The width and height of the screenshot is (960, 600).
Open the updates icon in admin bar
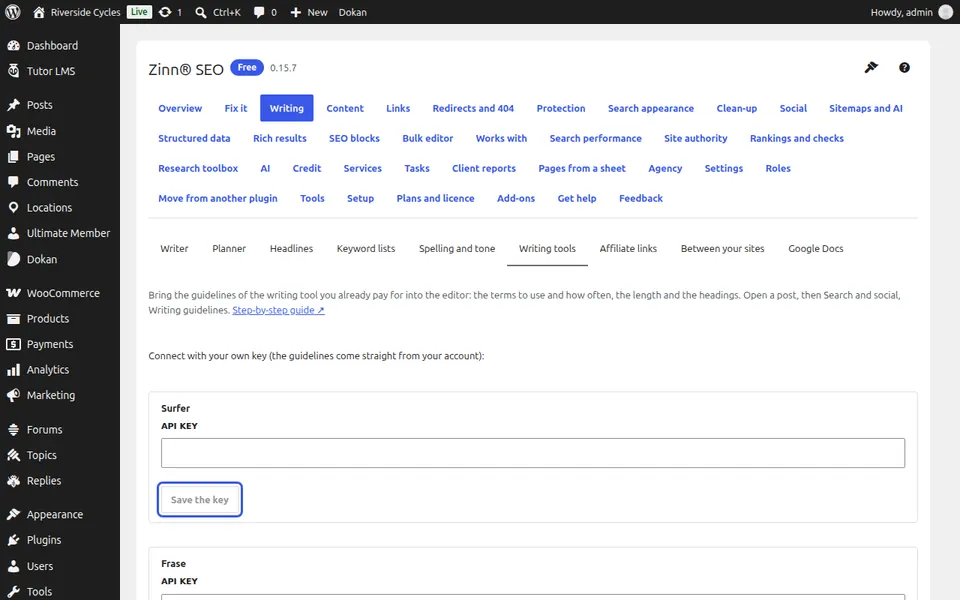pyautogui.click(x=165, y=12)
